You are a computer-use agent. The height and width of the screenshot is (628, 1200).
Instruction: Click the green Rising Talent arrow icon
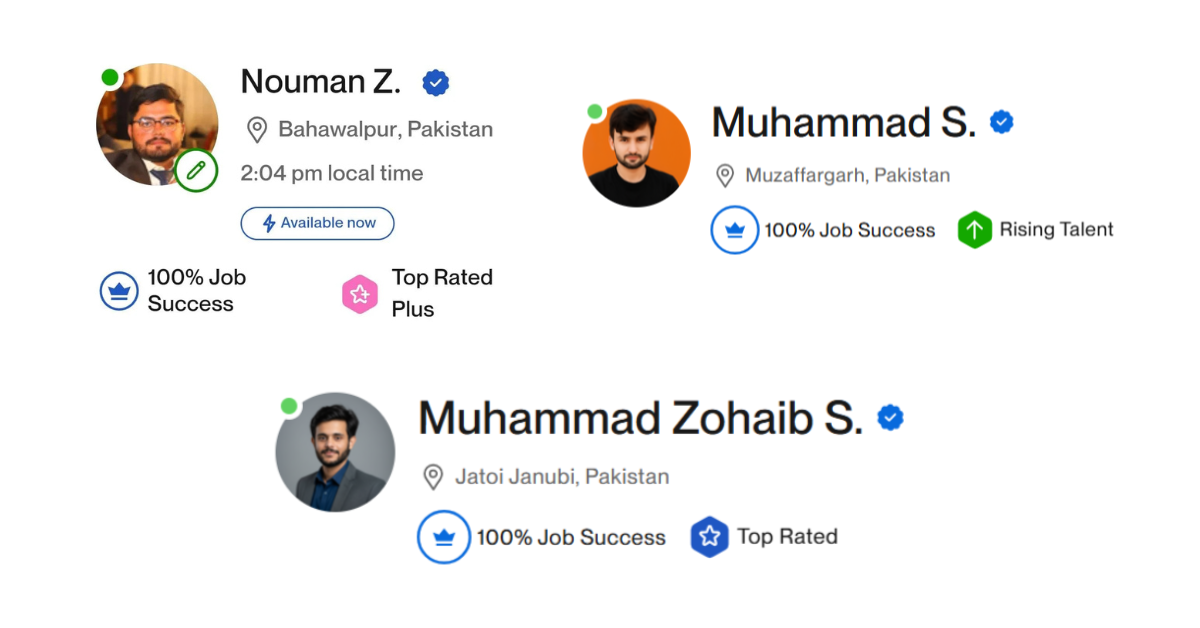pyautogui.click(x=974, y=230)
